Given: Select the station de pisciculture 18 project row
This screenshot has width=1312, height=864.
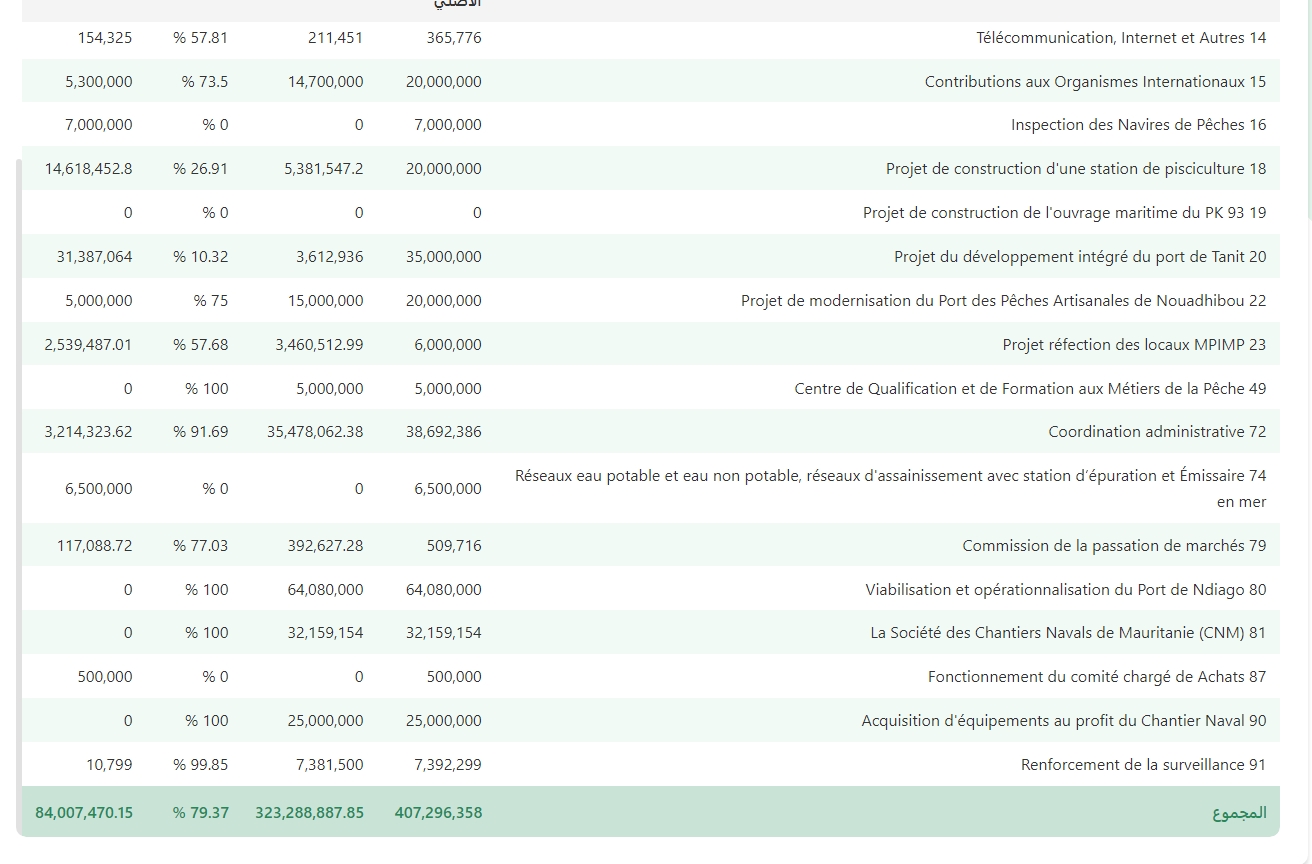Looking at the screenshot, I should [x=1075, y=169].
